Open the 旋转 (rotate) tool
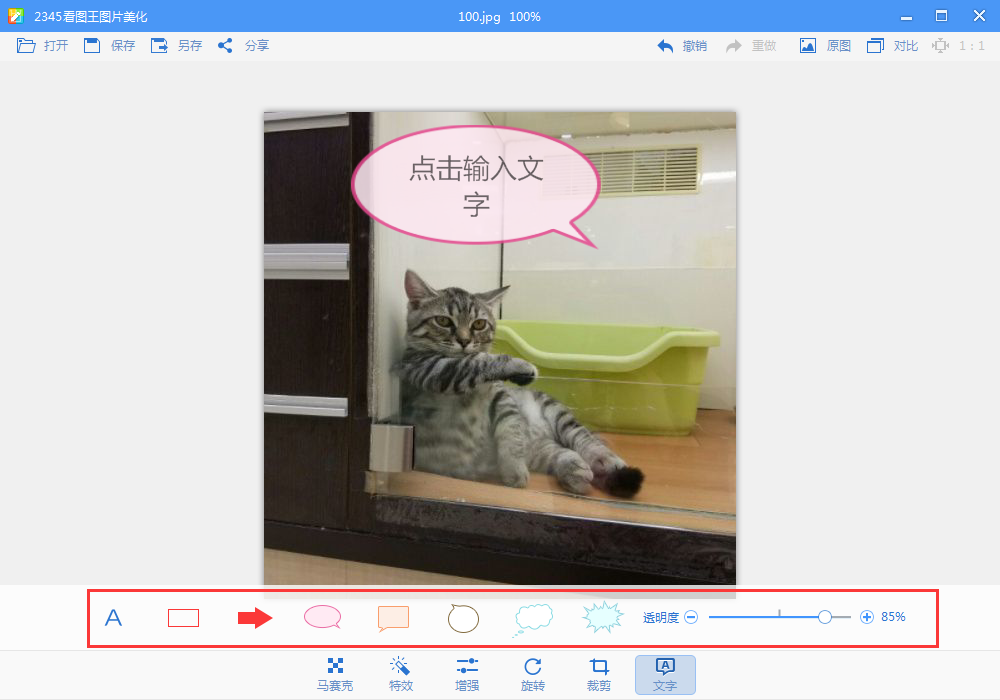The height and width of the screenshot is (700, 1000). [x=533, y=674]
